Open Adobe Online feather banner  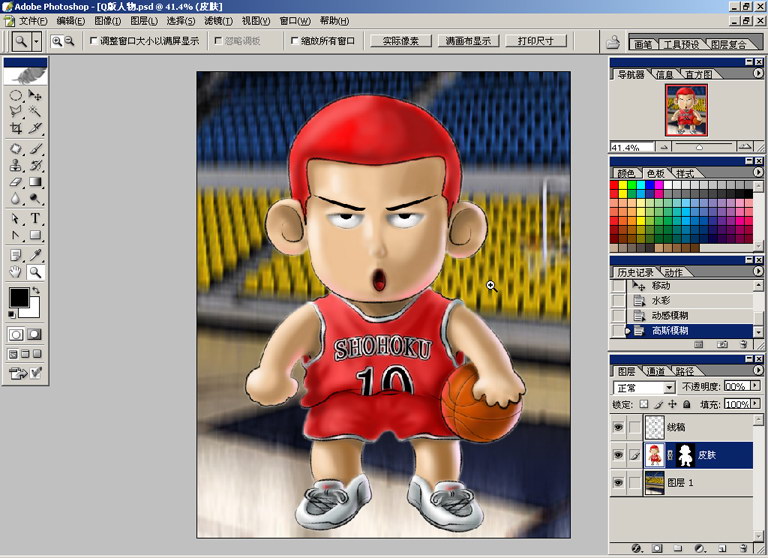tap(25, 76)
